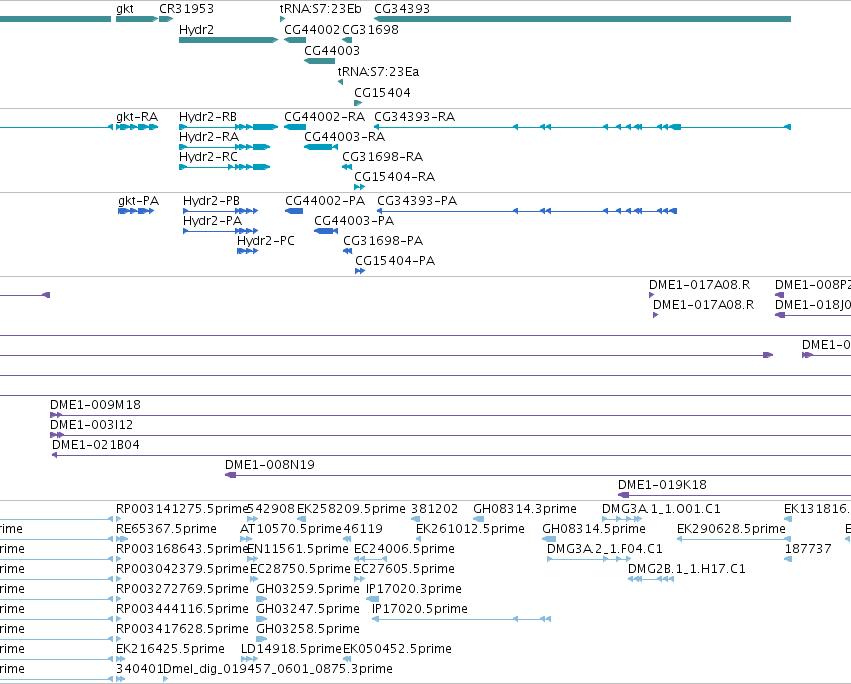Select tRNA:S7:23Ea gene label

[378, 72]
